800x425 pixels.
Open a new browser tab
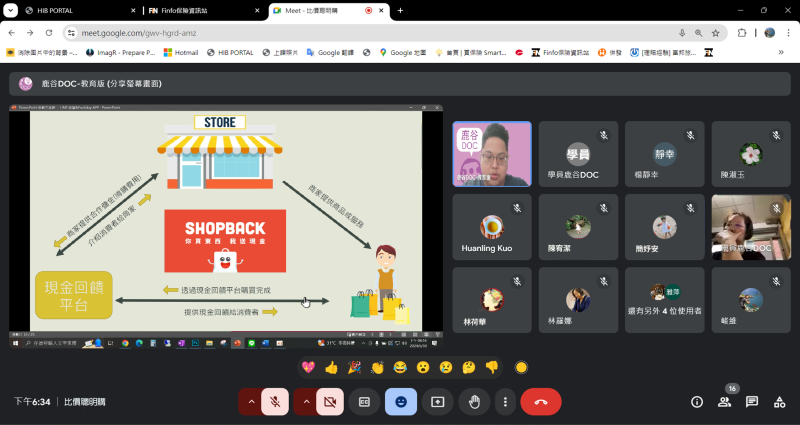[x=401, y=10]
